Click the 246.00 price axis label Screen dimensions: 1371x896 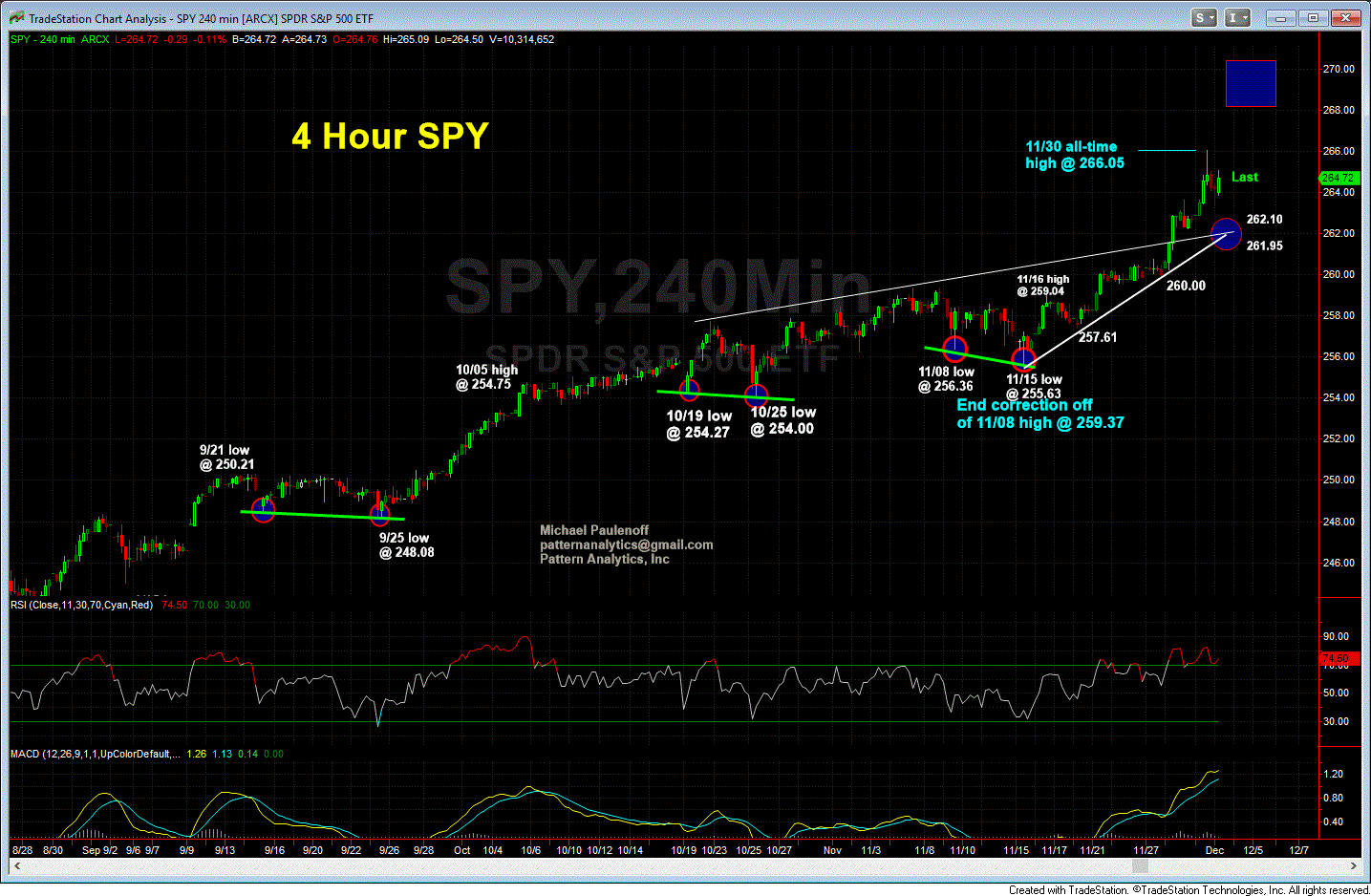point(1338,563)
